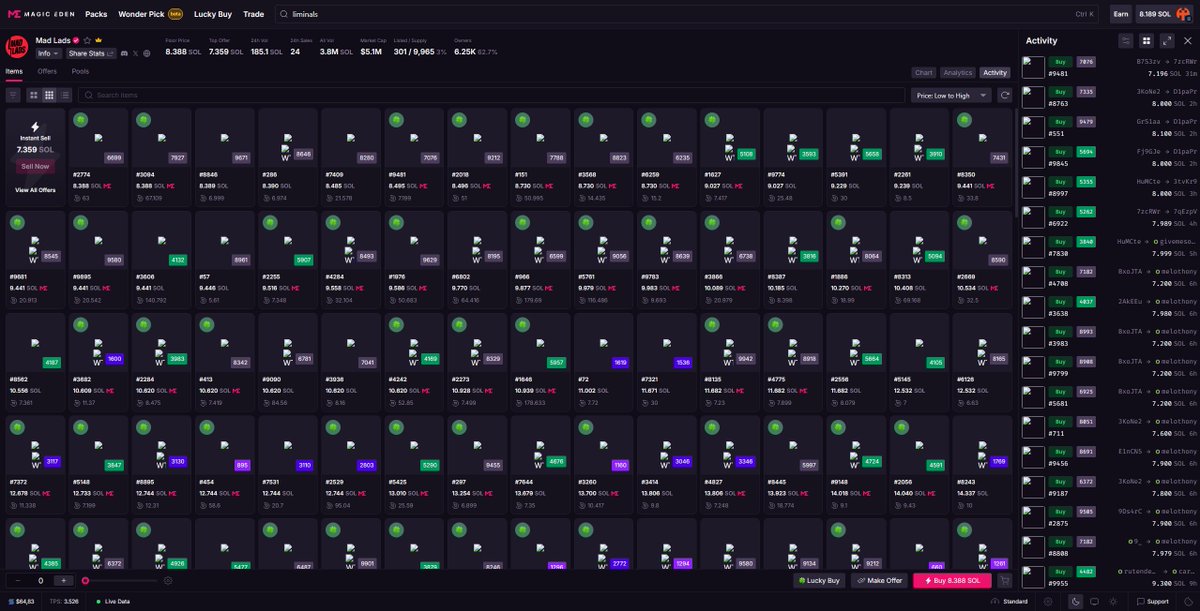The image size is (1200, 611).
Task: Open sweep settings gear icon
Action: tap(168, 580)
